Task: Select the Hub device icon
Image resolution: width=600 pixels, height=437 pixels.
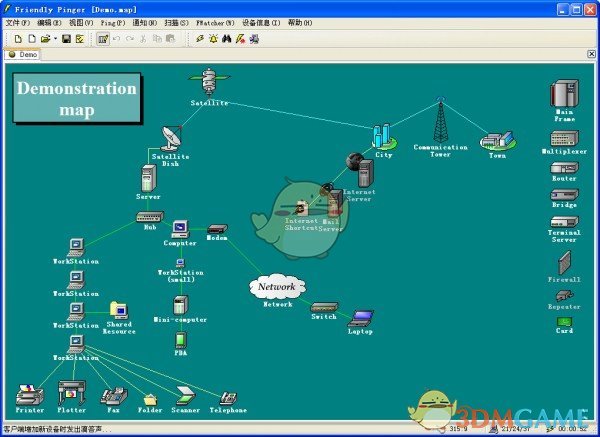Action: pyautogui.click(x=150, y=217)
